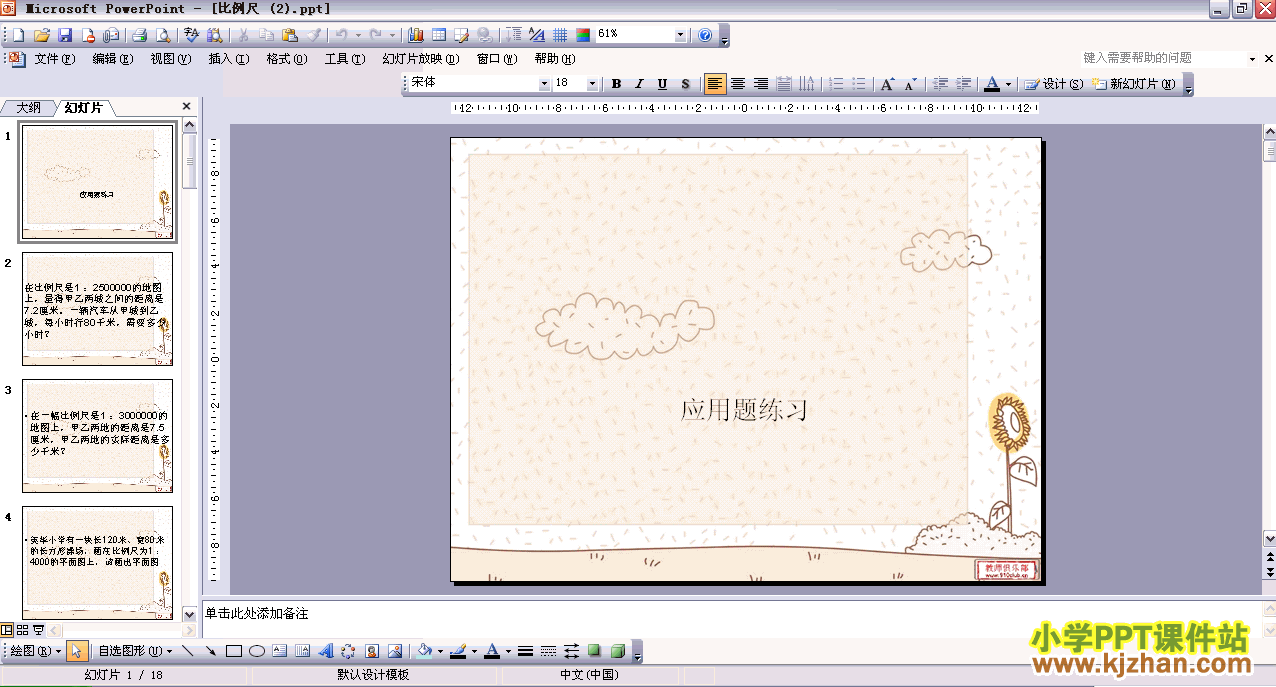This screenshot has width=1276, height=687.
Task: Open the 3D style options
Action: pyautogui.click(x=618, y=651)
